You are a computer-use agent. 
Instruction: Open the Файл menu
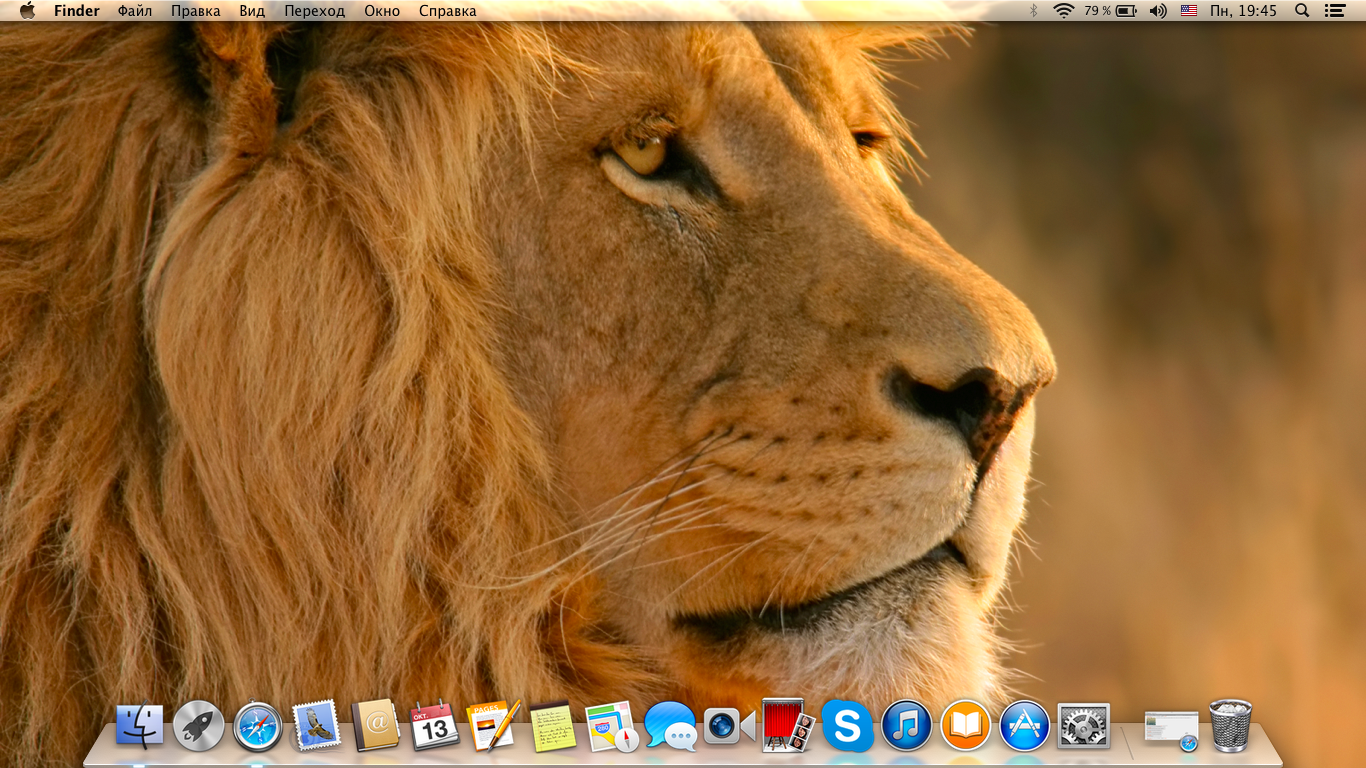point(135,11)
